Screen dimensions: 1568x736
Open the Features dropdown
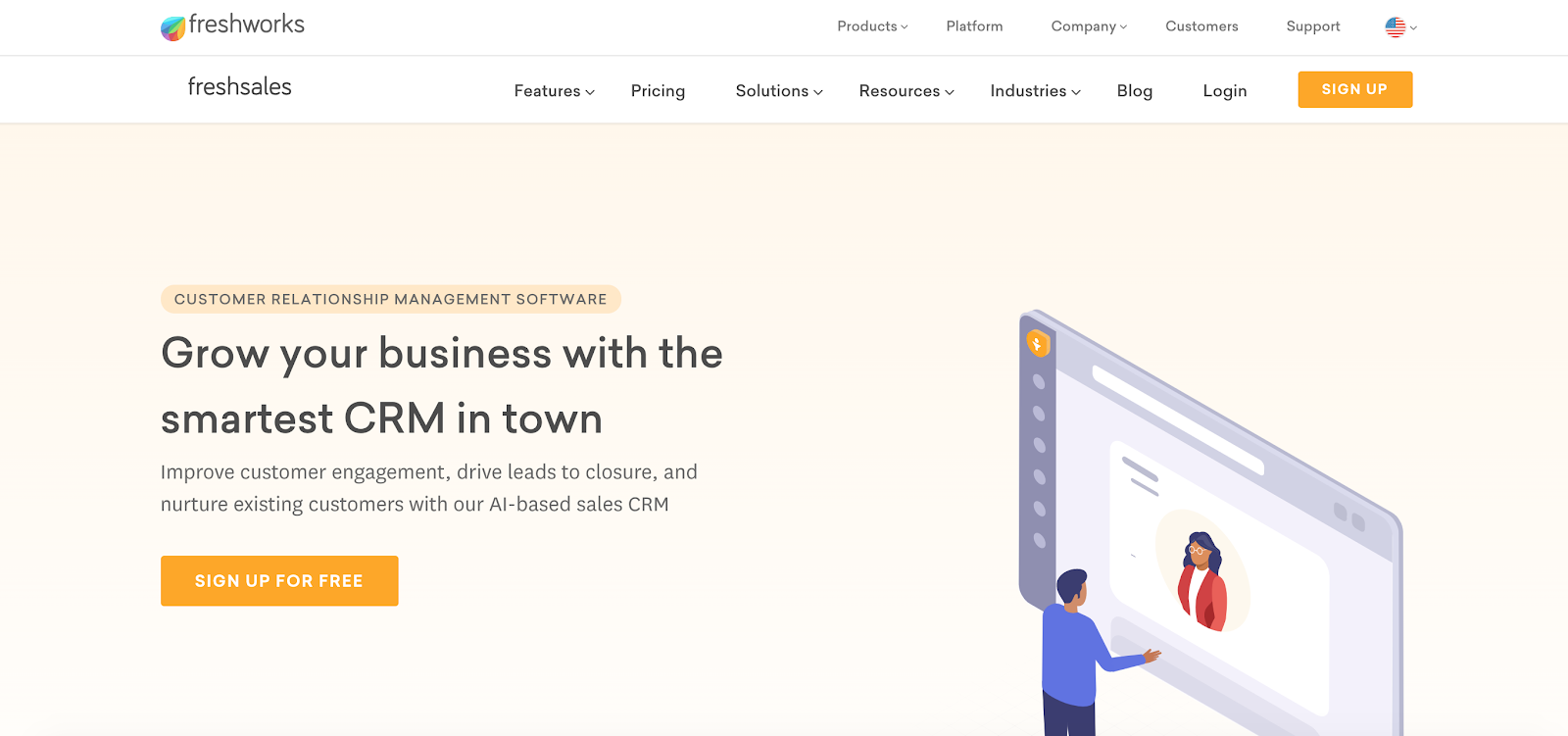(x=554, y=91)
